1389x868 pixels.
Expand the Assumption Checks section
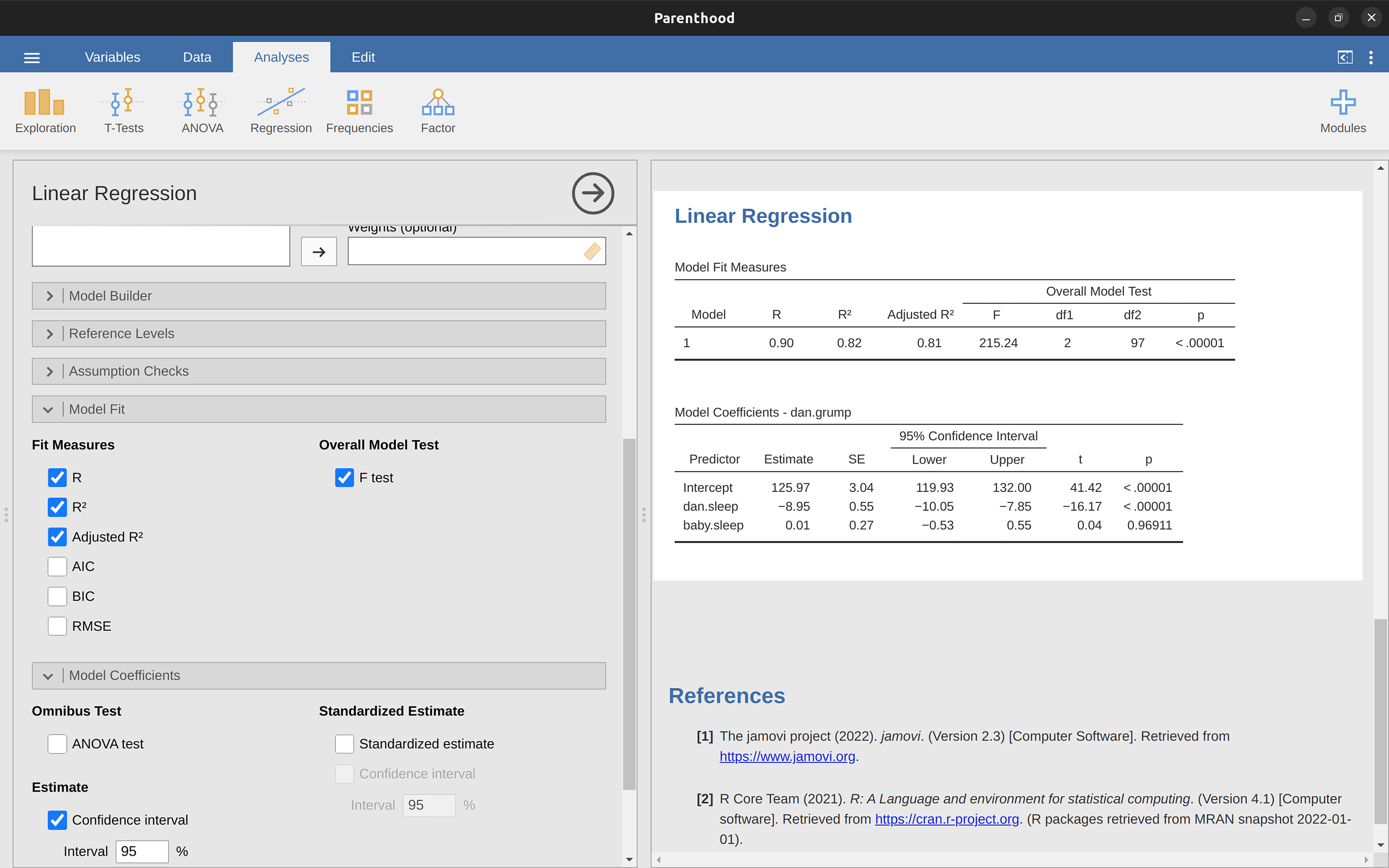pyautogui.click(x=319, y=372)
